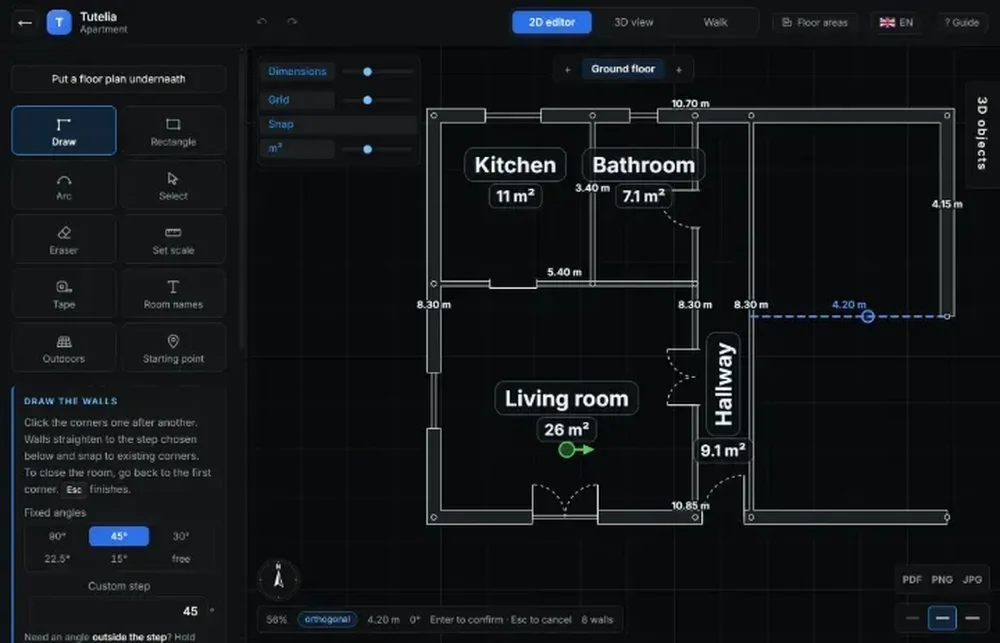
Task: Click the Custom step input field
Action: tap(117, 611)
